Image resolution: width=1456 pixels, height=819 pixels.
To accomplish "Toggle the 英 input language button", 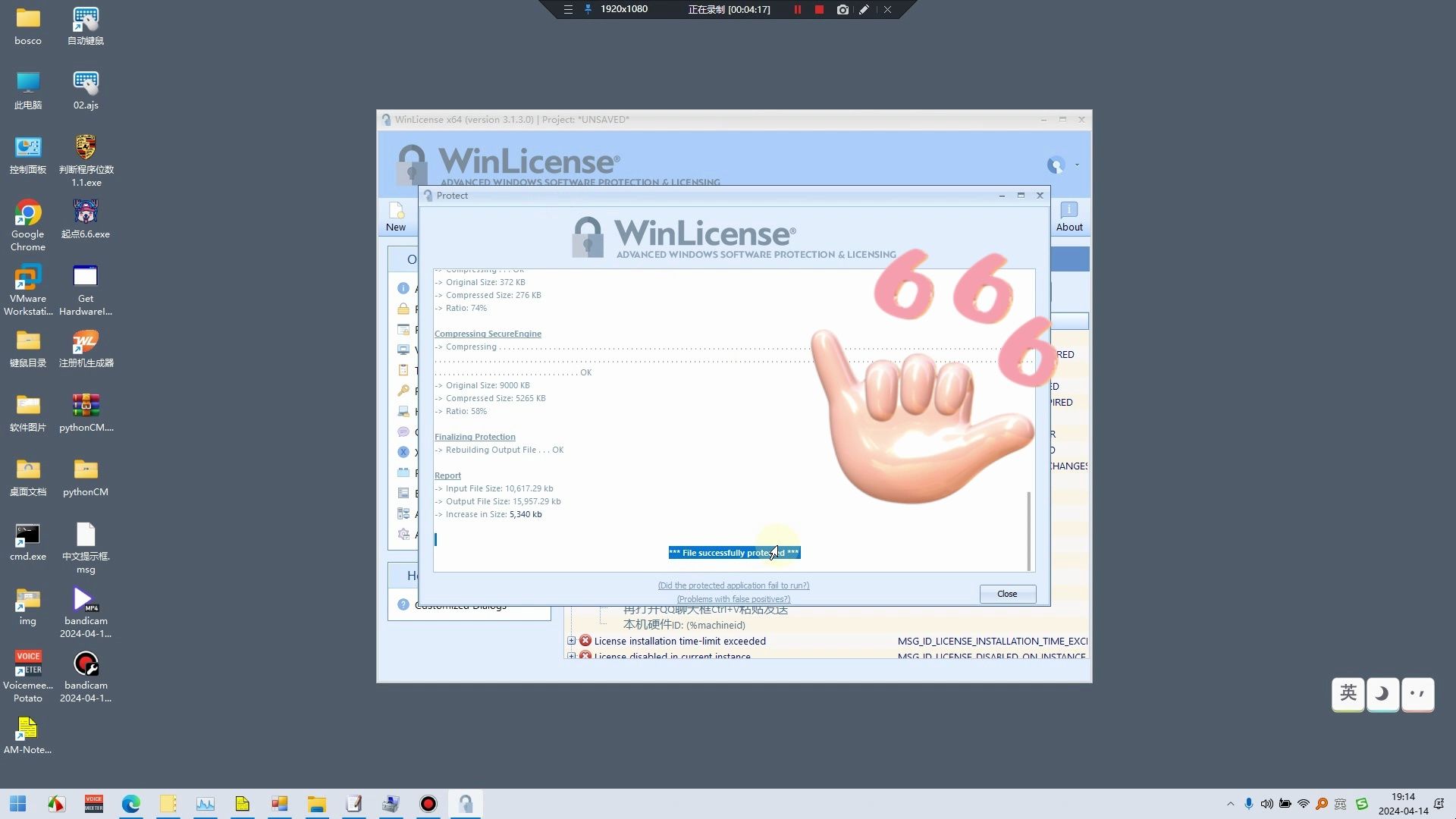I will [1348, 694].
